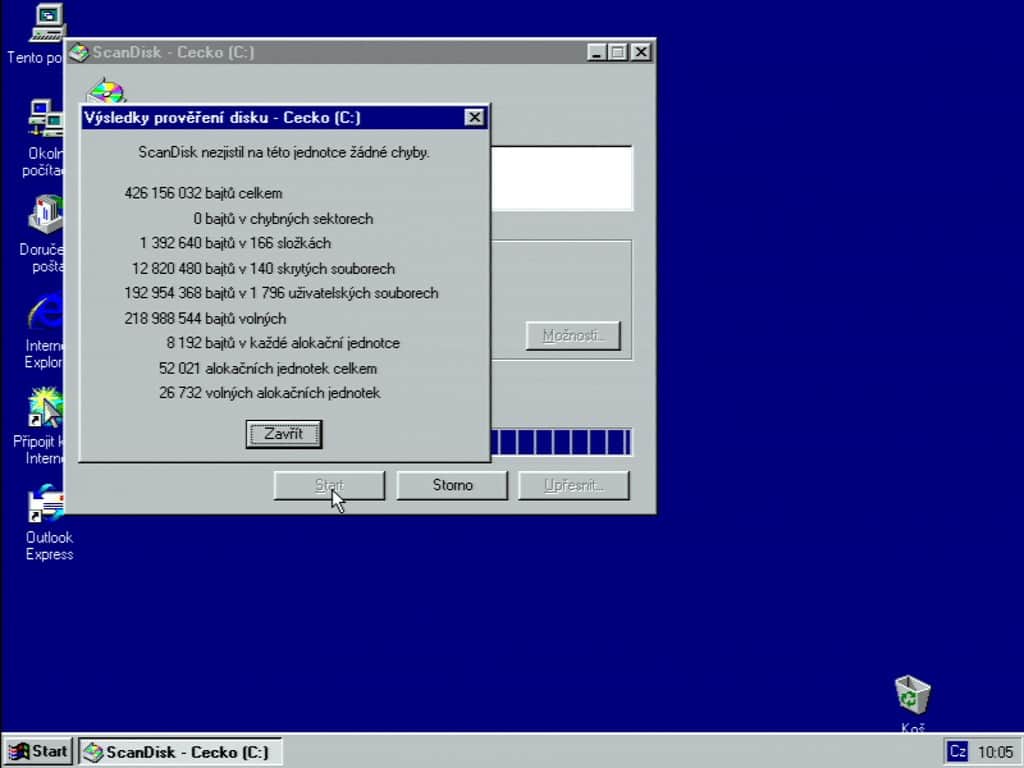Launch the Internet Explorer desktop icon
The width and height of the screenshot is (1024, 768).
46,312
